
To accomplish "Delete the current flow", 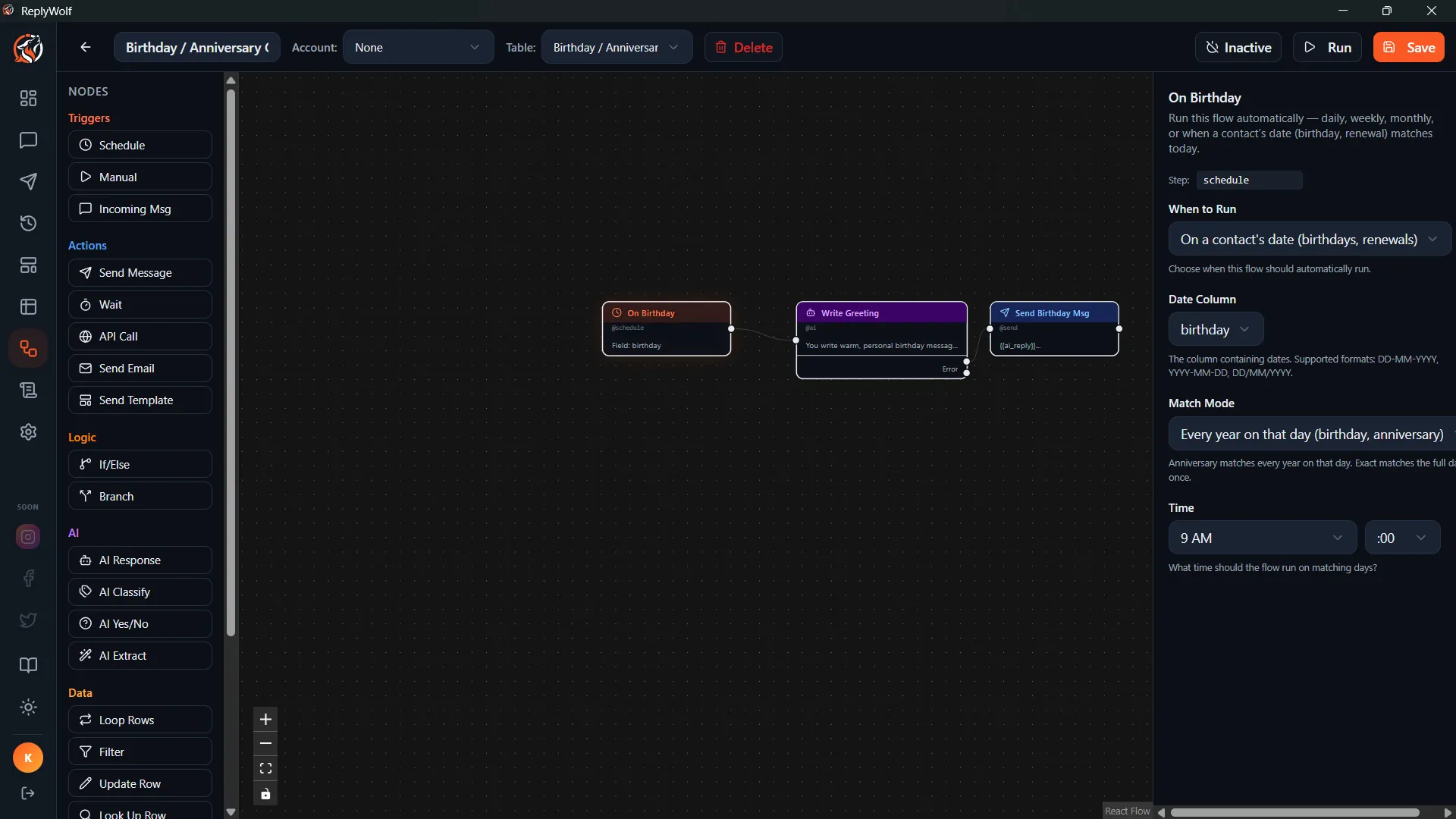I will pyautogui.click(x=743, y=47).
